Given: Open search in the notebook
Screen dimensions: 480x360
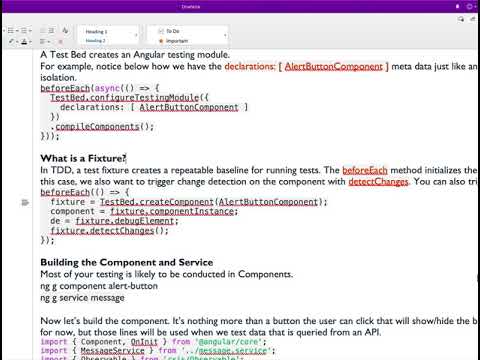Looking at the screenshot, I should [x=461, y=19].
